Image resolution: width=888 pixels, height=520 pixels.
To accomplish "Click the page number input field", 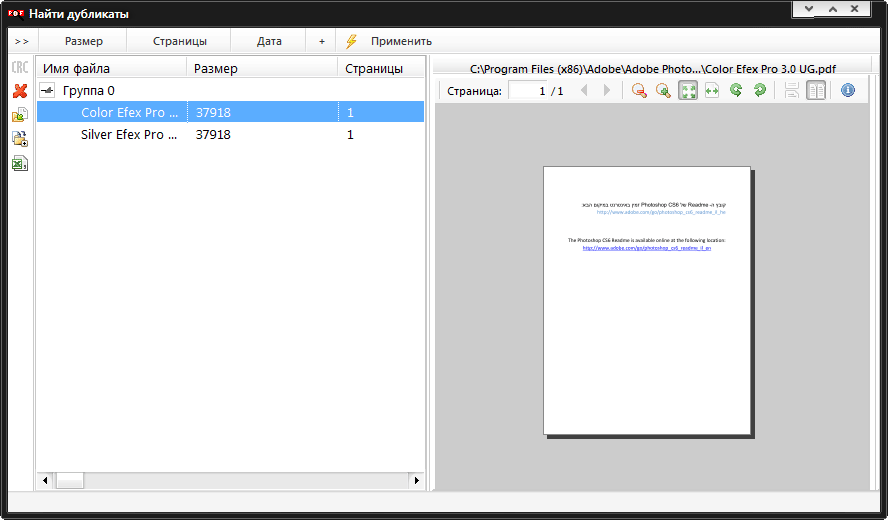I will pos(528,91).
